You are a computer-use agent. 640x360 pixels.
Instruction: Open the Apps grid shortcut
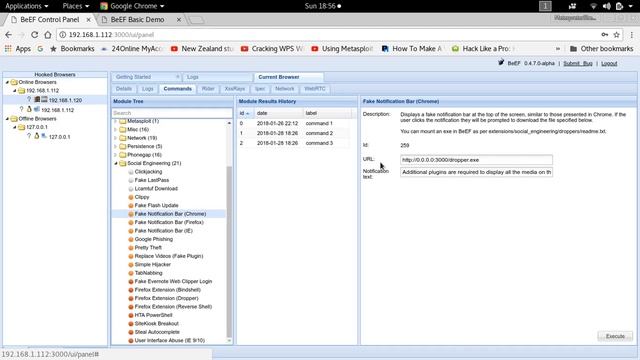click(x=18, y=49)
